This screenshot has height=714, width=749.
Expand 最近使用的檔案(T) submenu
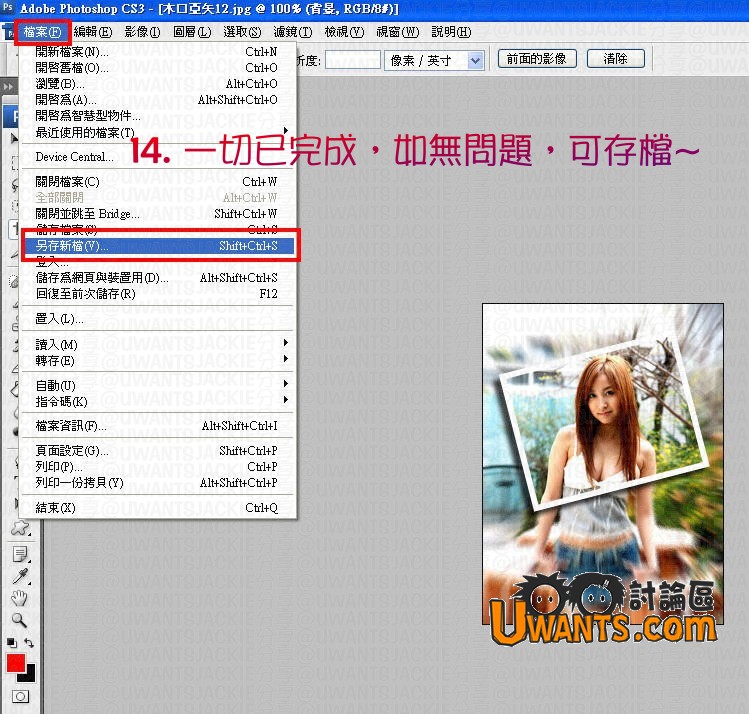[x=157, y=132]
